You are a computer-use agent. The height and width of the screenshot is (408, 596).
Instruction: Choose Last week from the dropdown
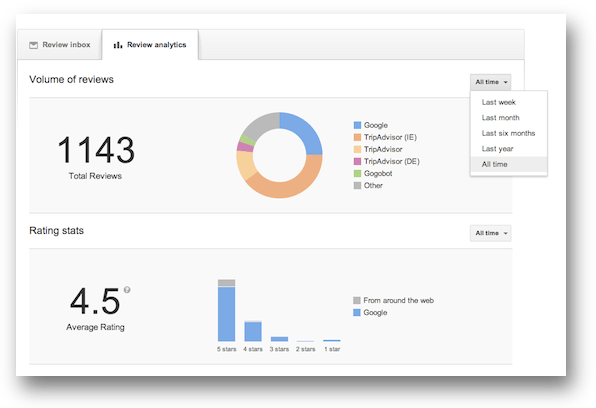coord(509,102)
